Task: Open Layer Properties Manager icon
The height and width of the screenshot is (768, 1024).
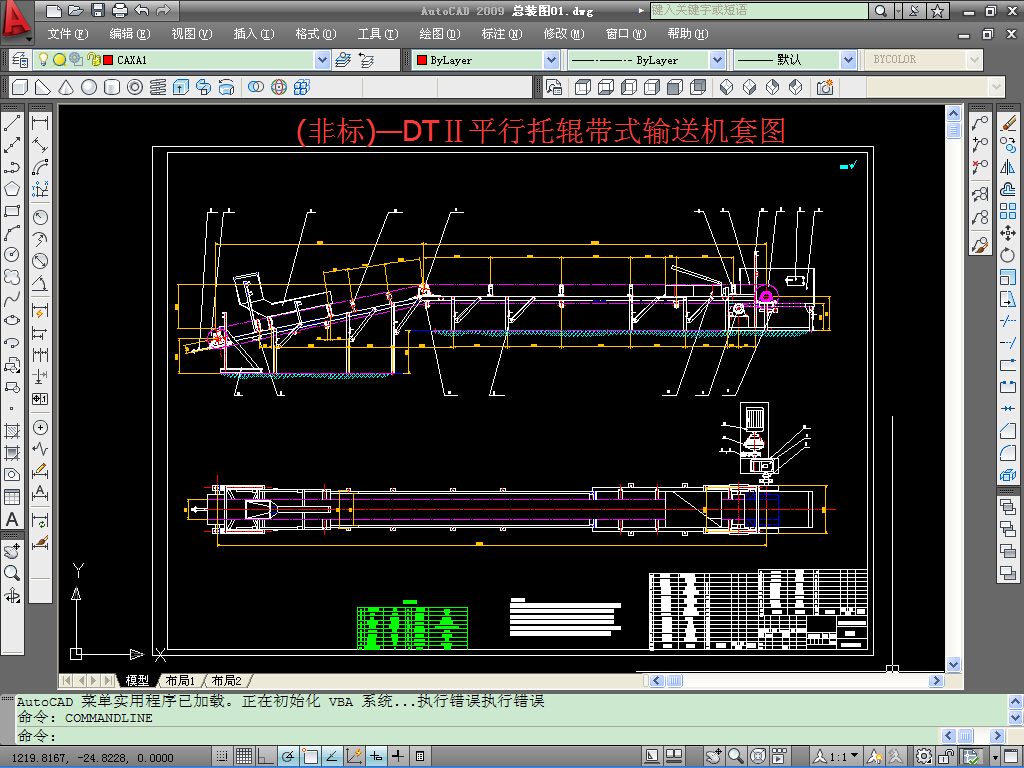Action: pos(20,60)
